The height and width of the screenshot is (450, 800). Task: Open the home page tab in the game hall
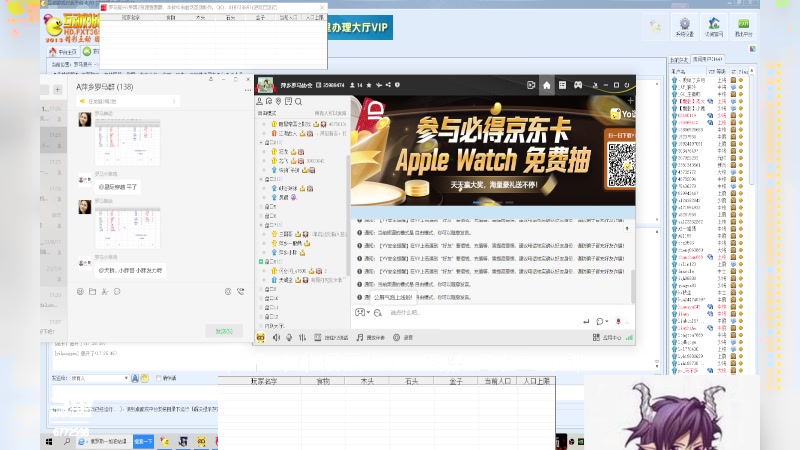tap(63, 52)
